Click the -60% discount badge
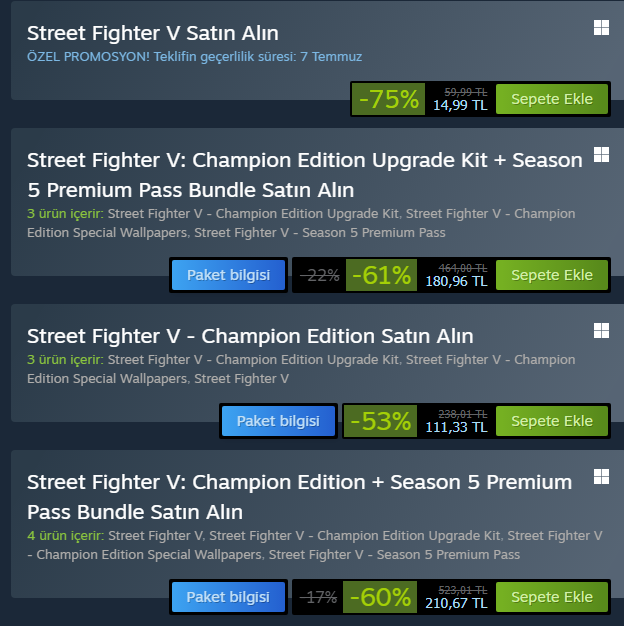Image resolution: width=624 pixels, height=626 pixels. tap(382, 597)
